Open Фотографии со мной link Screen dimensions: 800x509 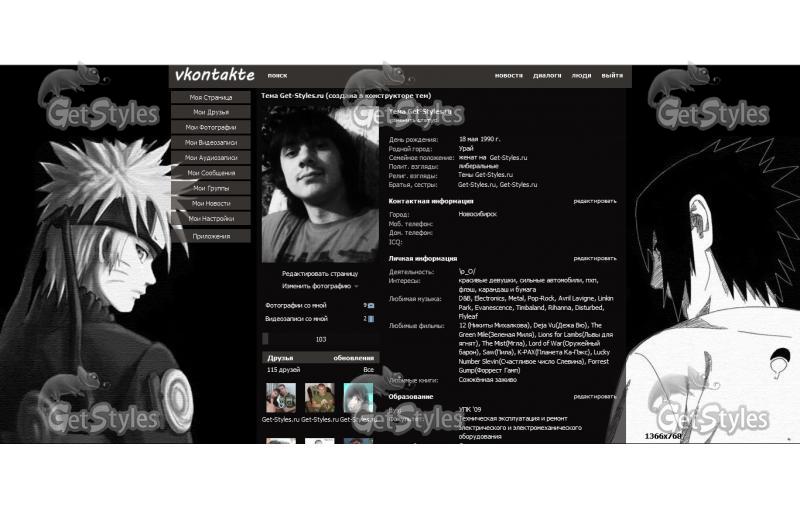click(295, 306)
